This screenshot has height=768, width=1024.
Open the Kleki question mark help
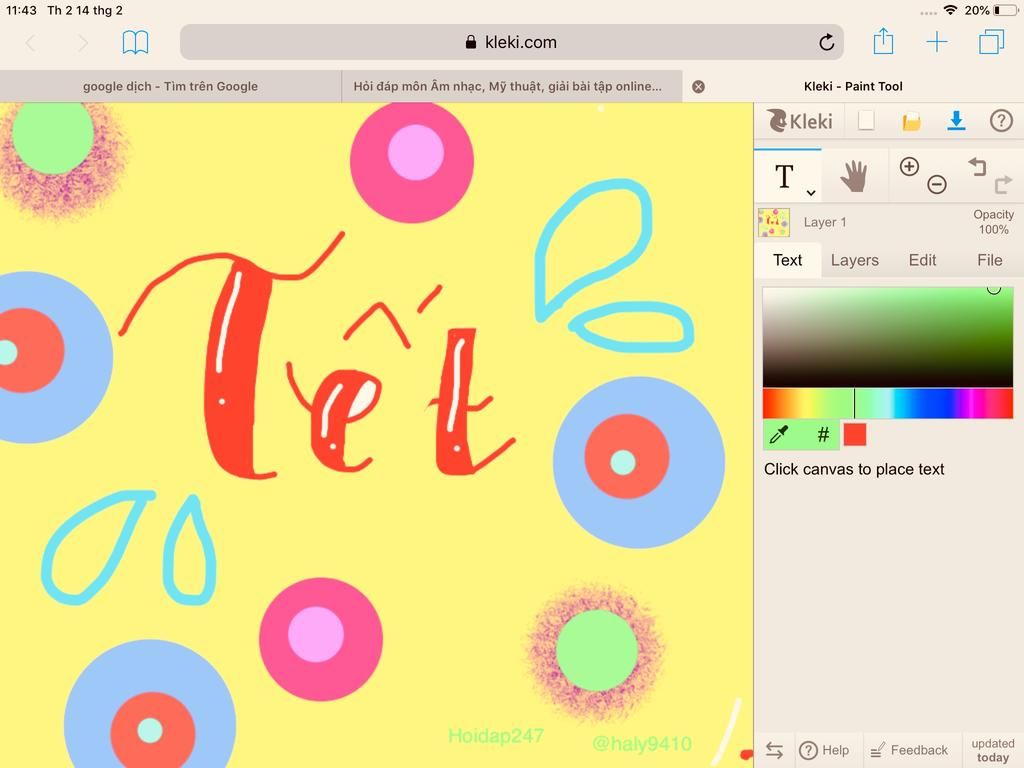(1001, 121)
